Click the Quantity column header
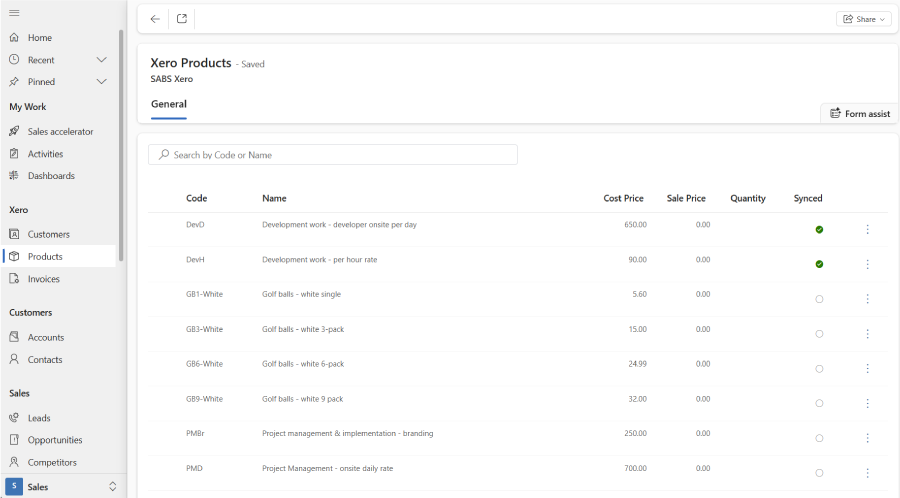 pyautogui.click(x=748, y=198)
